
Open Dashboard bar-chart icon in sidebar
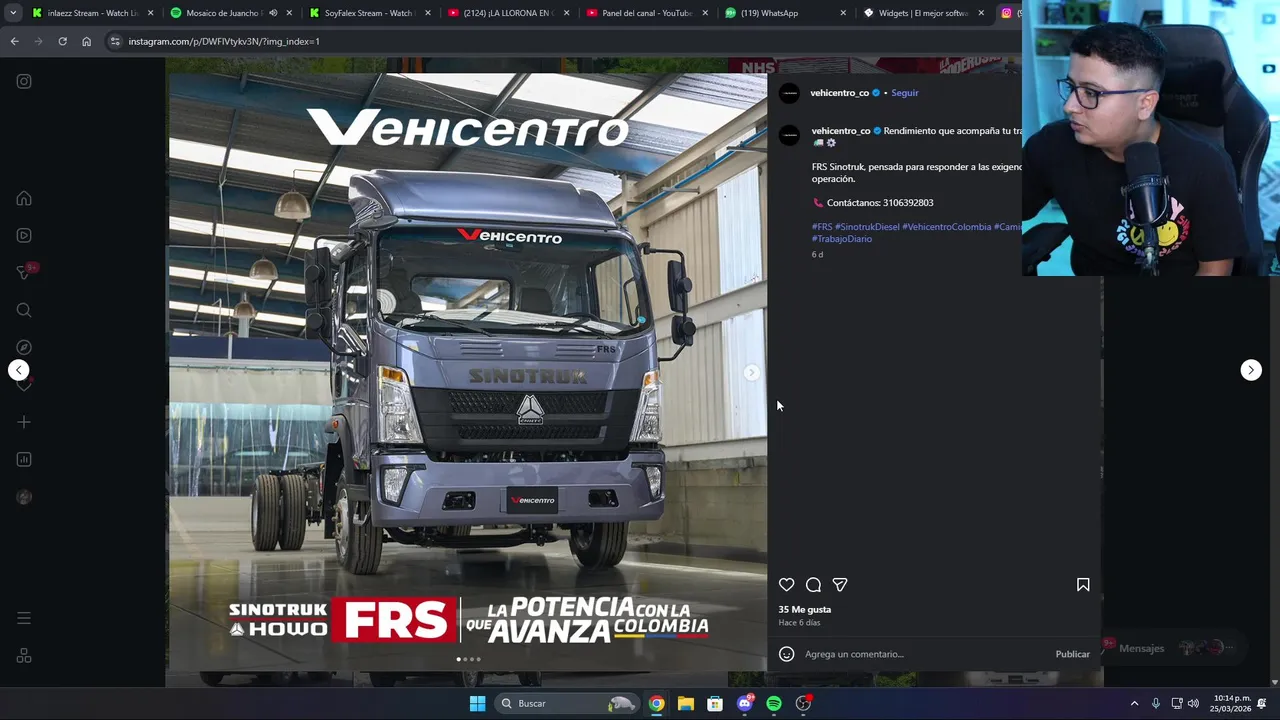pyautogui.click(x=24, y=459)
